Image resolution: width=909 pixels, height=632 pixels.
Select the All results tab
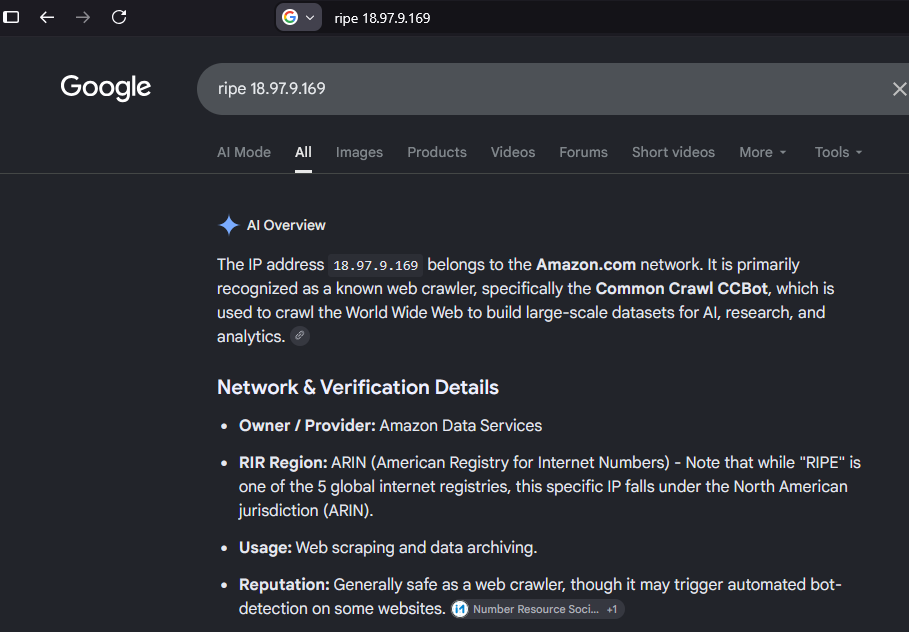pos(303,152)
